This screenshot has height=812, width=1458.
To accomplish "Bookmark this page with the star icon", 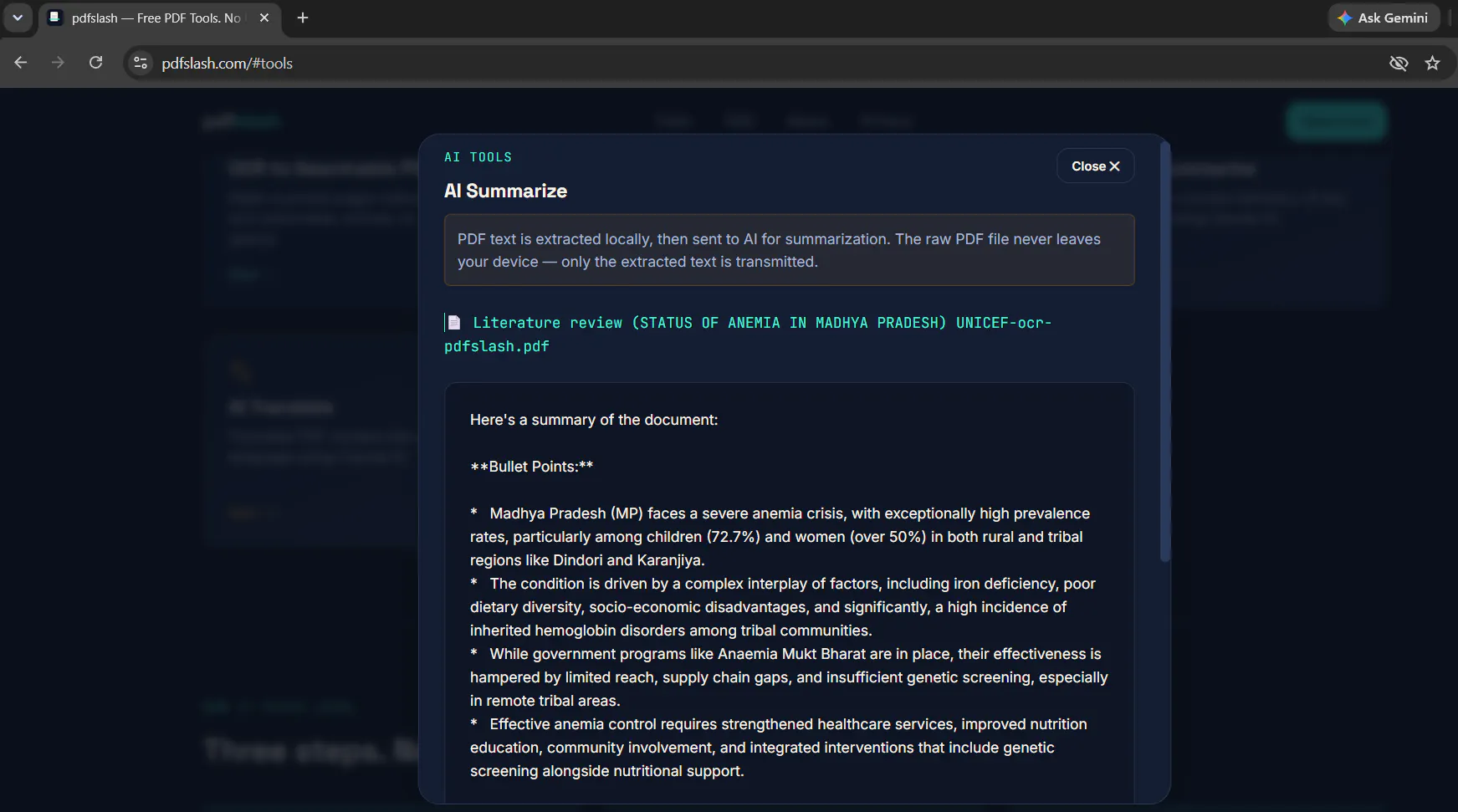I will (x=1432, y=63).
